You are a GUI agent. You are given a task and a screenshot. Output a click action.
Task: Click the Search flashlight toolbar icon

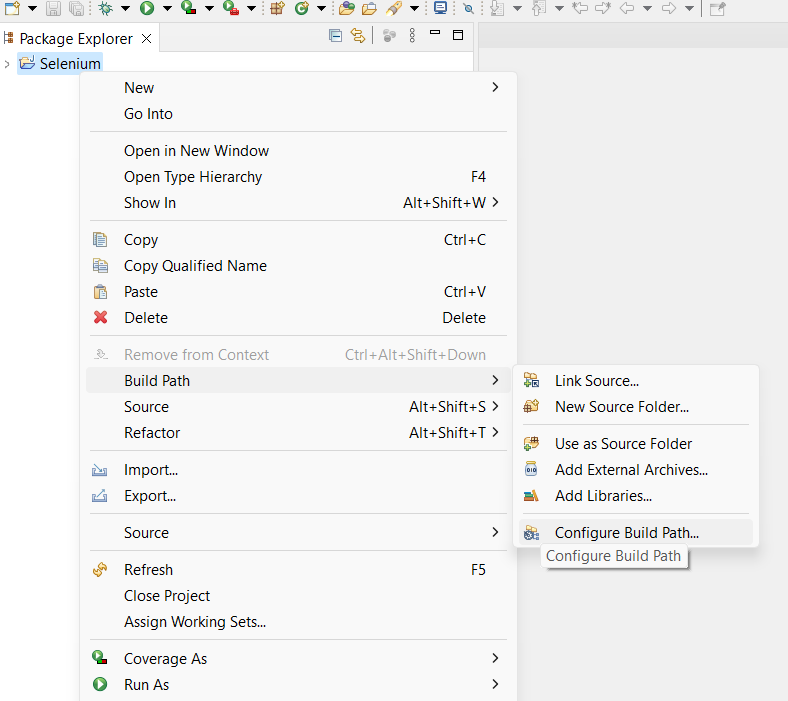pos(394,8)
